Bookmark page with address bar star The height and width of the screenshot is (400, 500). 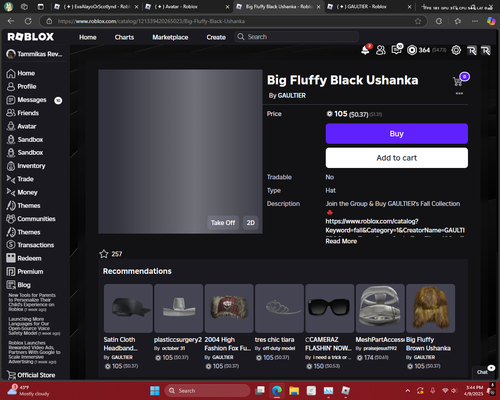tap(418, 21)
